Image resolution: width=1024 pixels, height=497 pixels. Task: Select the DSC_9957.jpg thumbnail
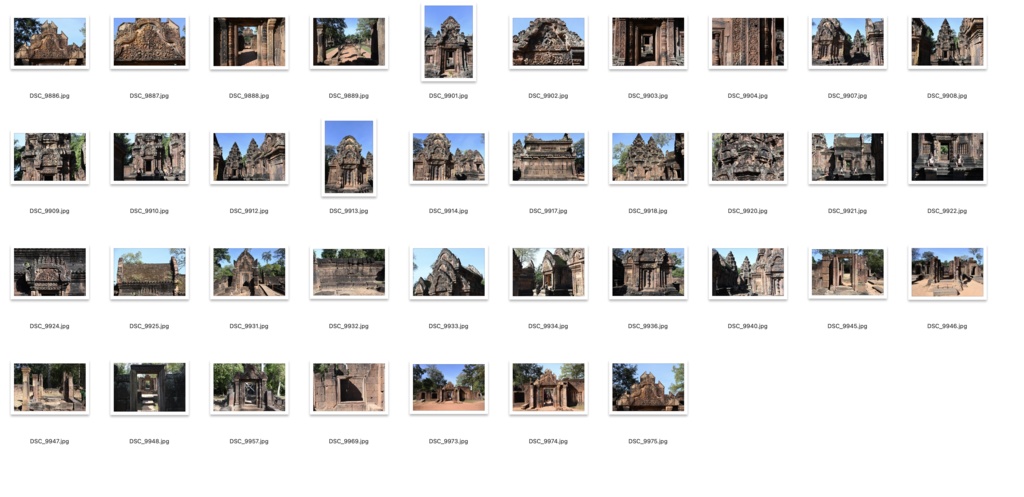pos(249,388)
